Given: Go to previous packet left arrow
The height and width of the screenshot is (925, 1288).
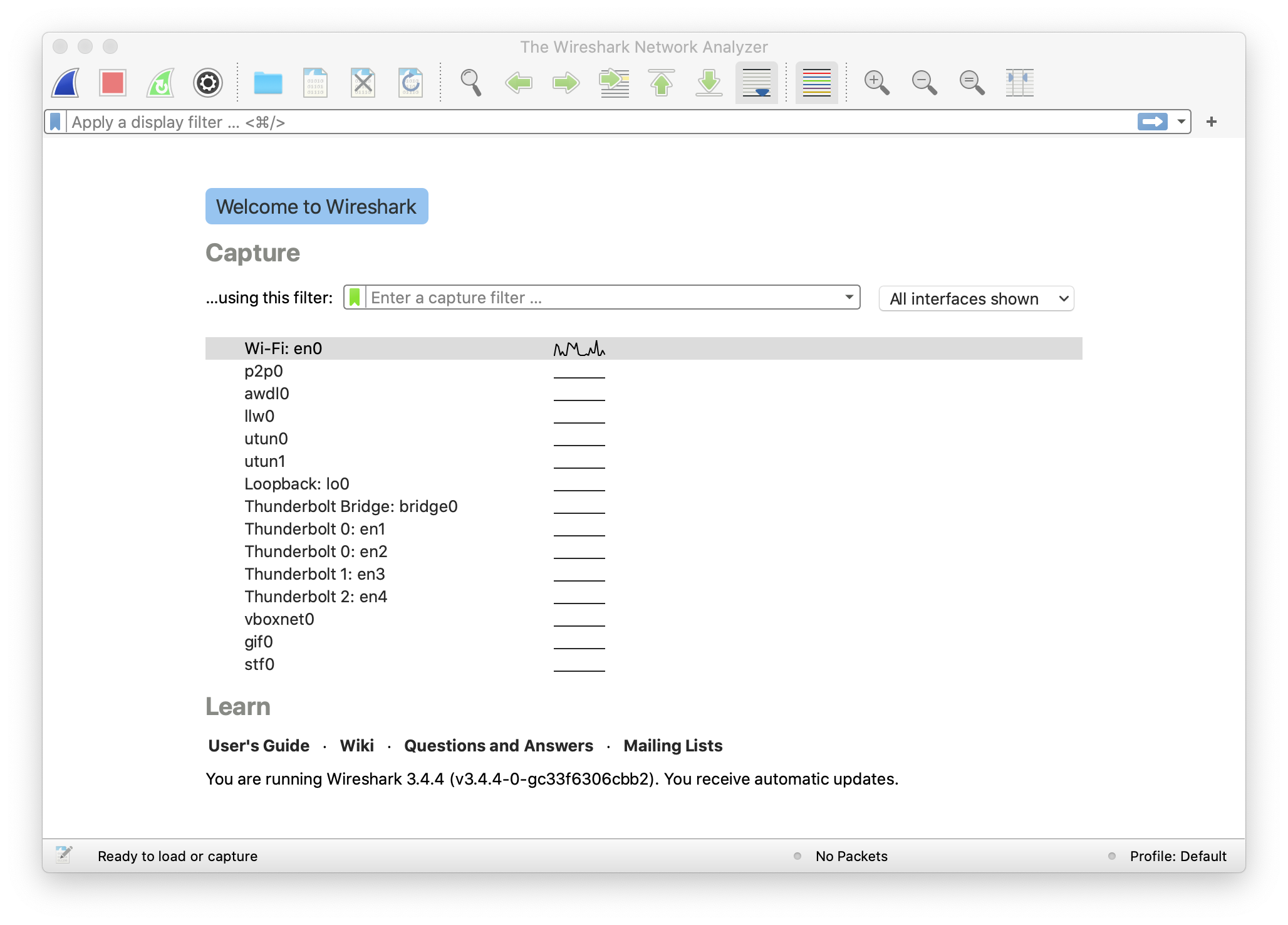Looking at the screenshot, I should pyautogui.click(x=519, y=83).
